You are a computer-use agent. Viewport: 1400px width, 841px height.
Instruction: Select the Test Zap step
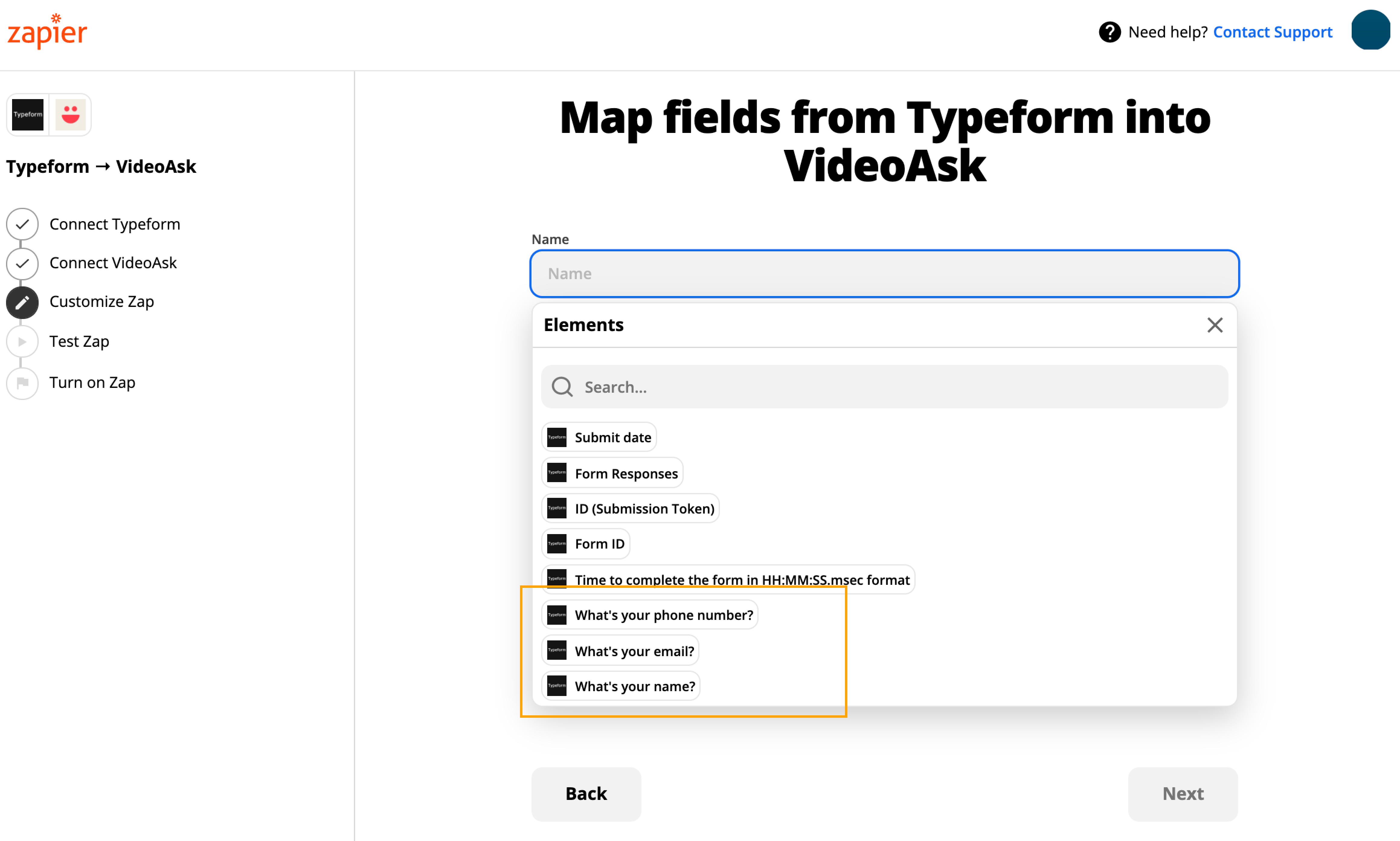click(x=79, y=341)
